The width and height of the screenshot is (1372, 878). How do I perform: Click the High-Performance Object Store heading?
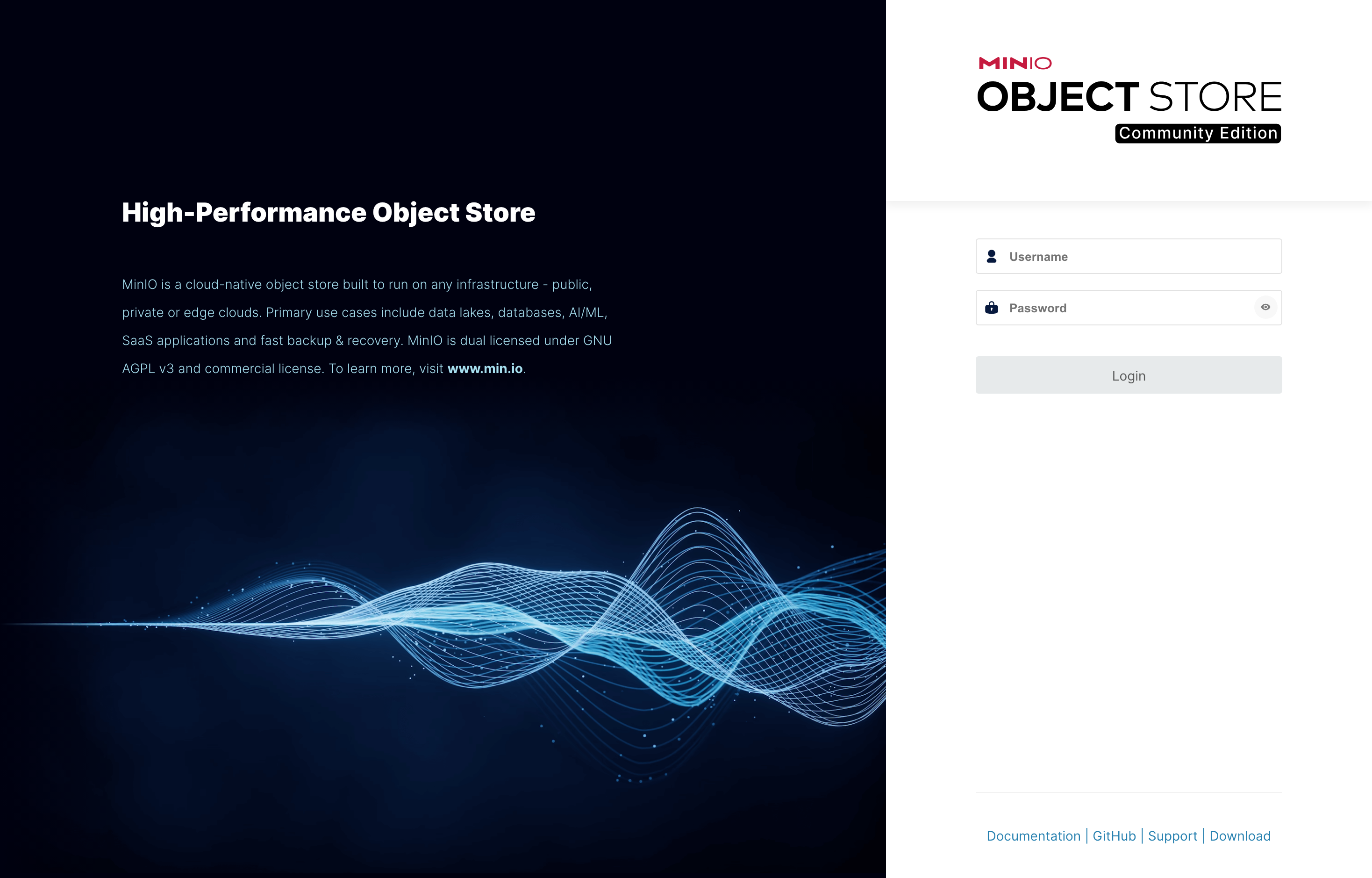tap(329, 213)
